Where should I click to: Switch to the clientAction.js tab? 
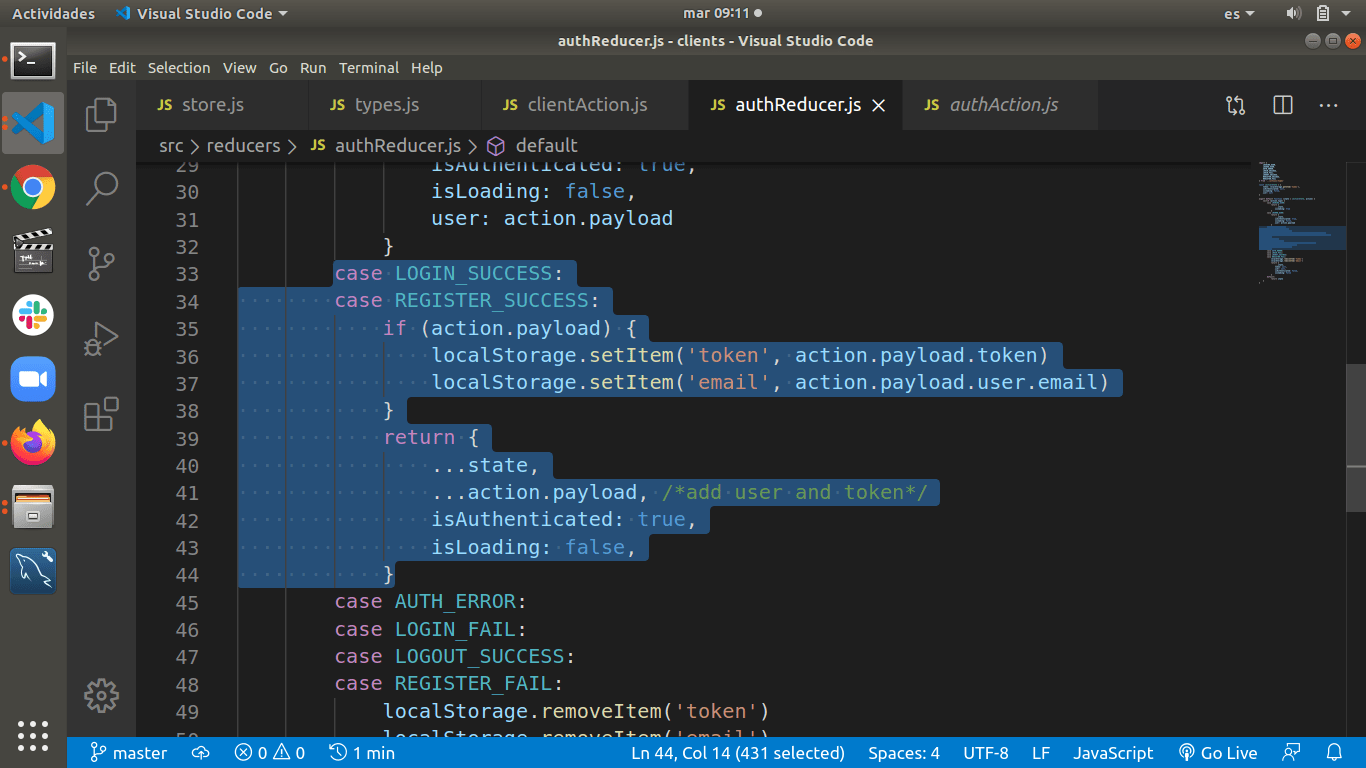[x=585, y=105]
